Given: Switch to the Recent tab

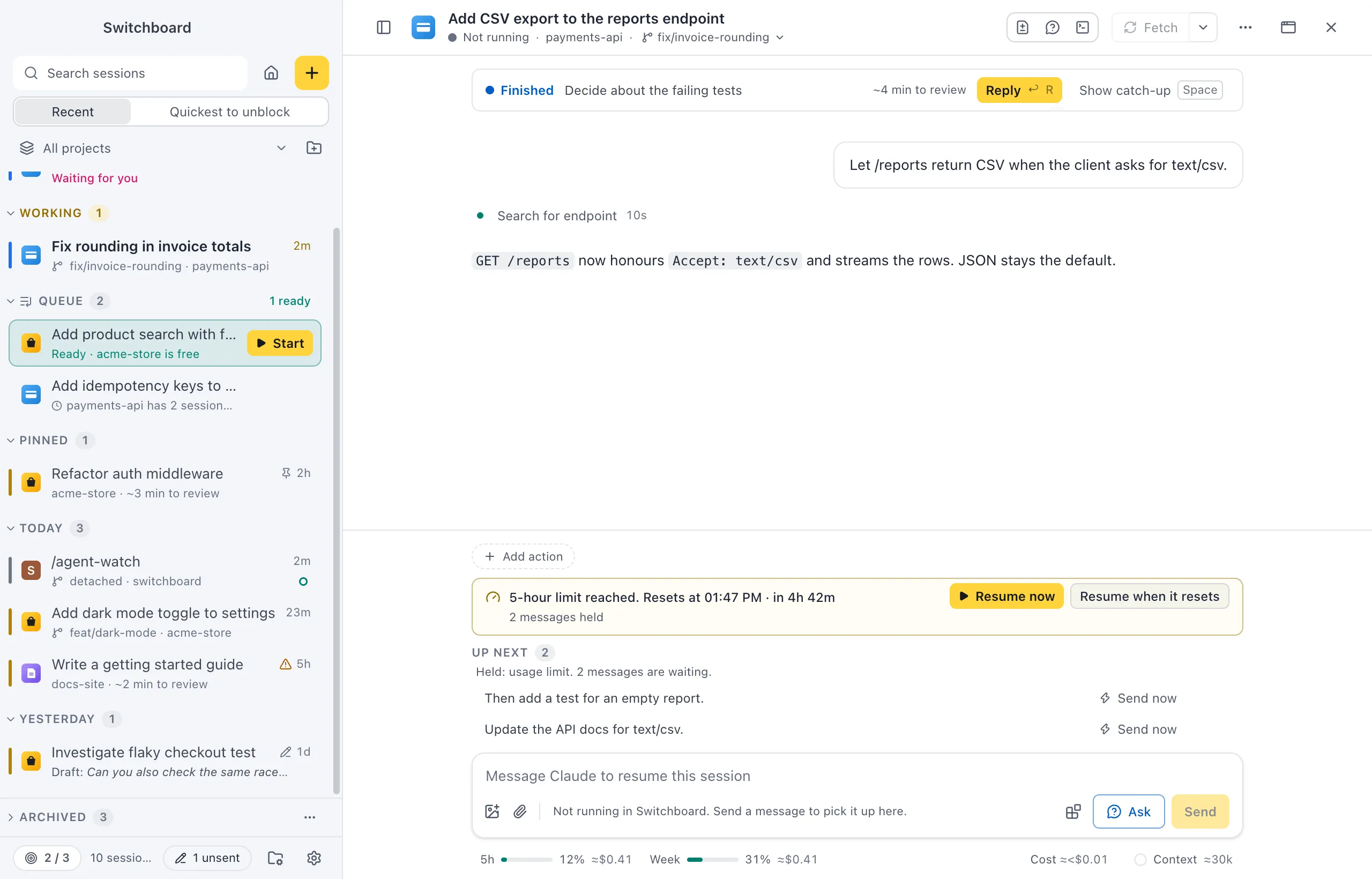Looking at the screenshot, I should pos(72,112).
